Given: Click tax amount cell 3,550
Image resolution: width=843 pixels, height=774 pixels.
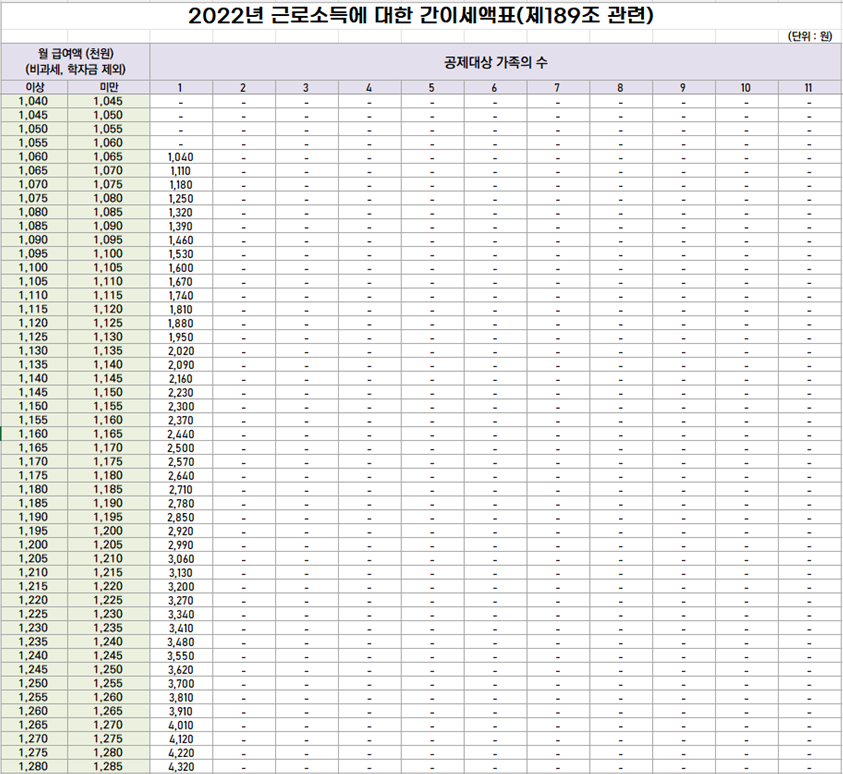Looking at the screenshot, I should 181,656.
